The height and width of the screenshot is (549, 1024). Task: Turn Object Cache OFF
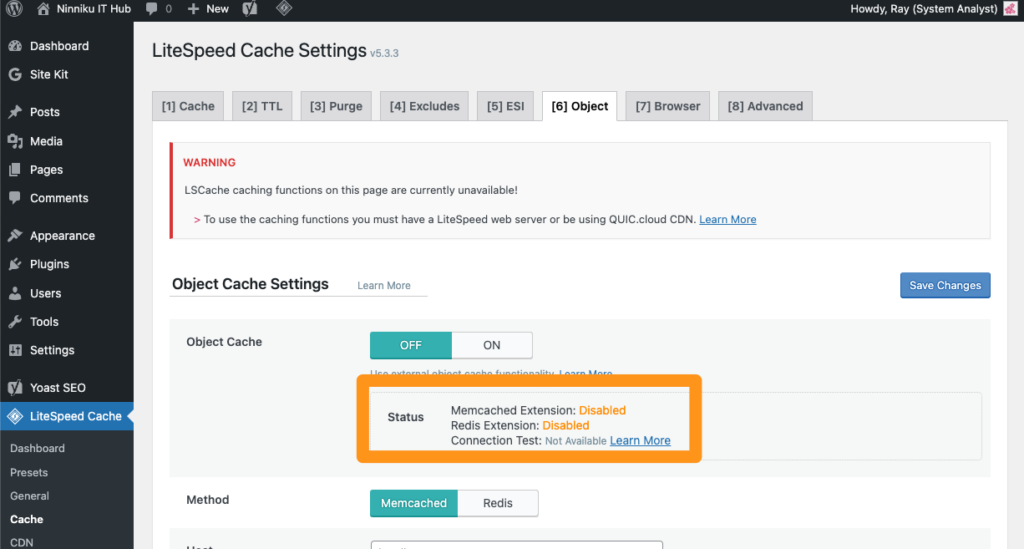point(411,345)
